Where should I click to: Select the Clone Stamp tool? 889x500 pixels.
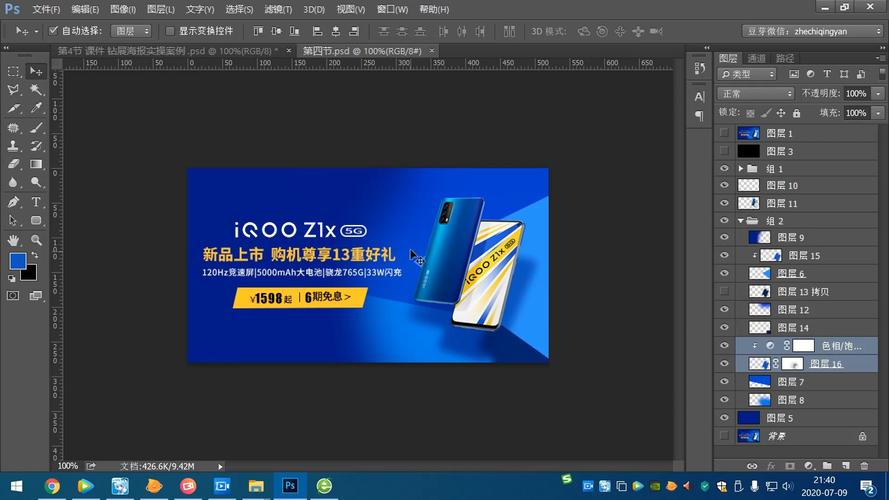(x=14, y=146)
